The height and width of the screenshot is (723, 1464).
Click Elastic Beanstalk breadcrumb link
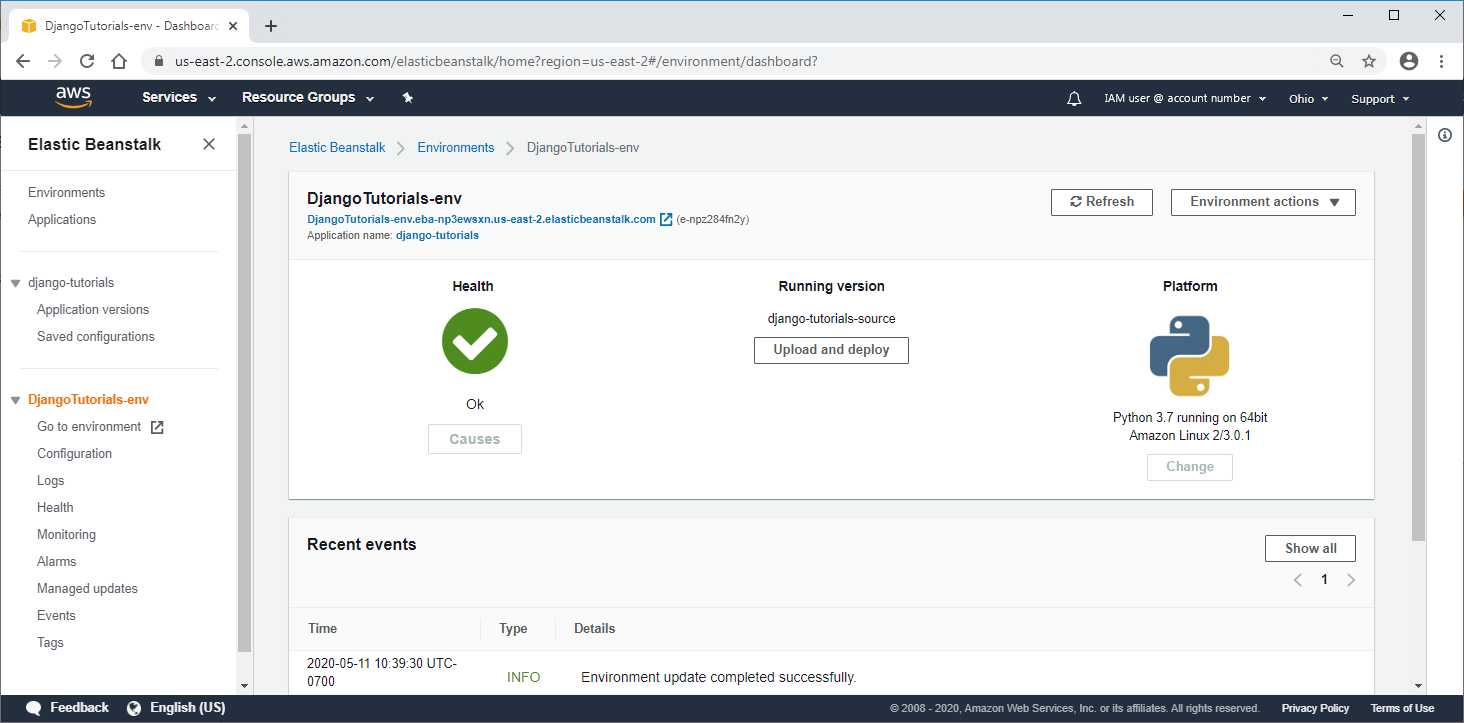[337, 148]
